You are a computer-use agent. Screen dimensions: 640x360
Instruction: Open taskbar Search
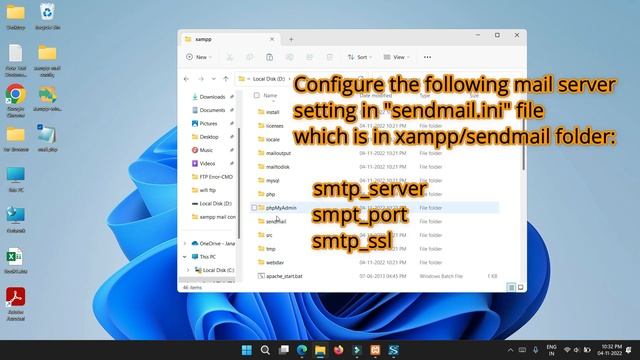click(265, 350)
